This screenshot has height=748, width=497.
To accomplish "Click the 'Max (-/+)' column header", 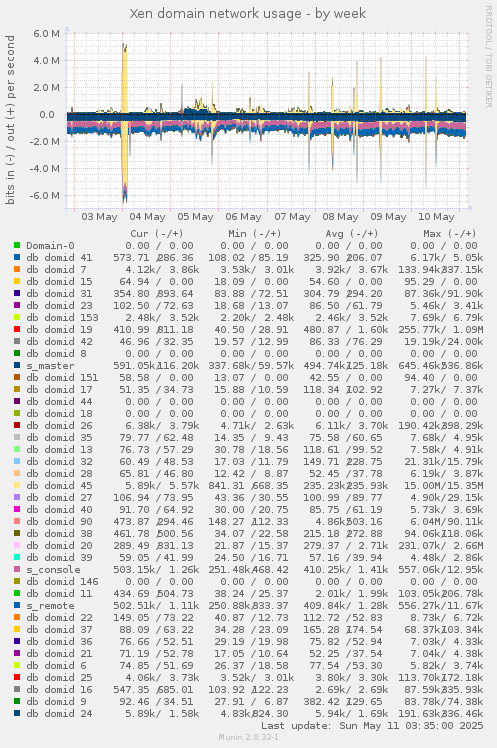I will click(x=450, y=234).
